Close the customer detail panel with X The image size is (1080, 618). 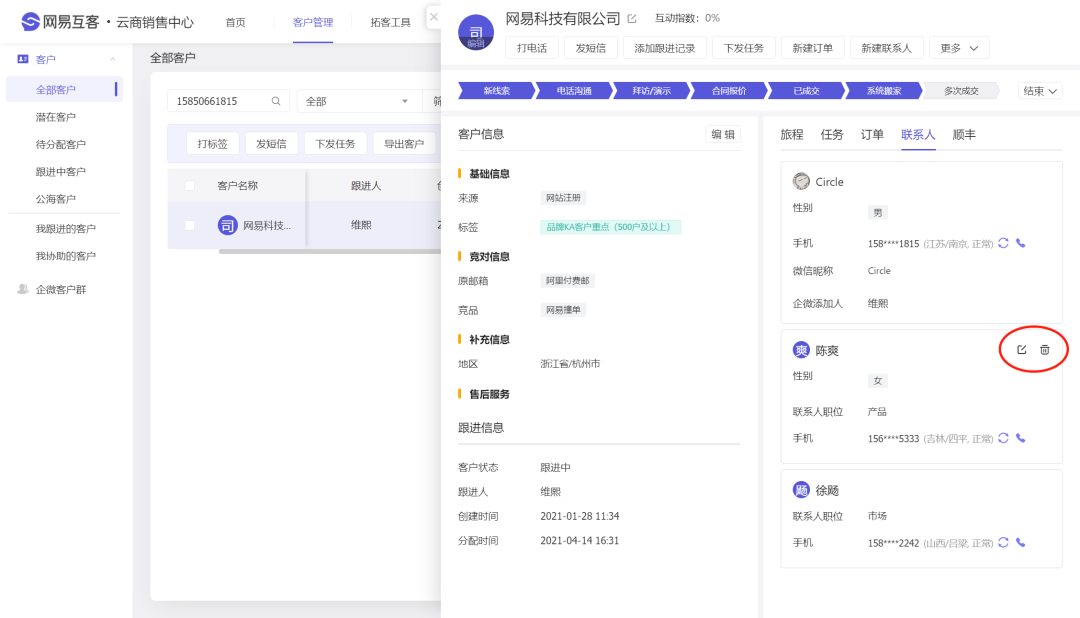click(433, 17)
